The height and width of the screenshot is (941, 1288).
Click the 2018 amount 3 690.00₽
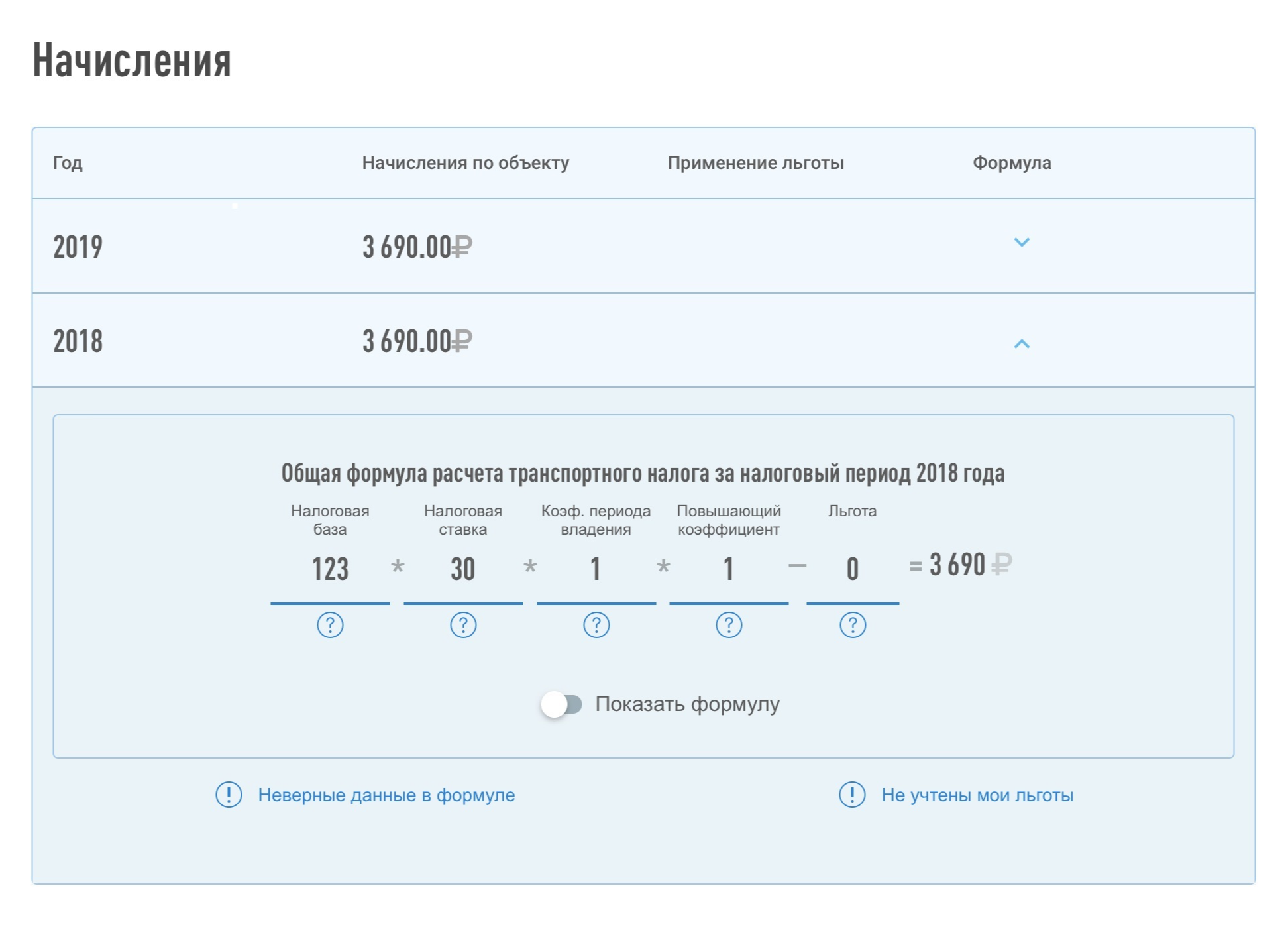[417, 341]
